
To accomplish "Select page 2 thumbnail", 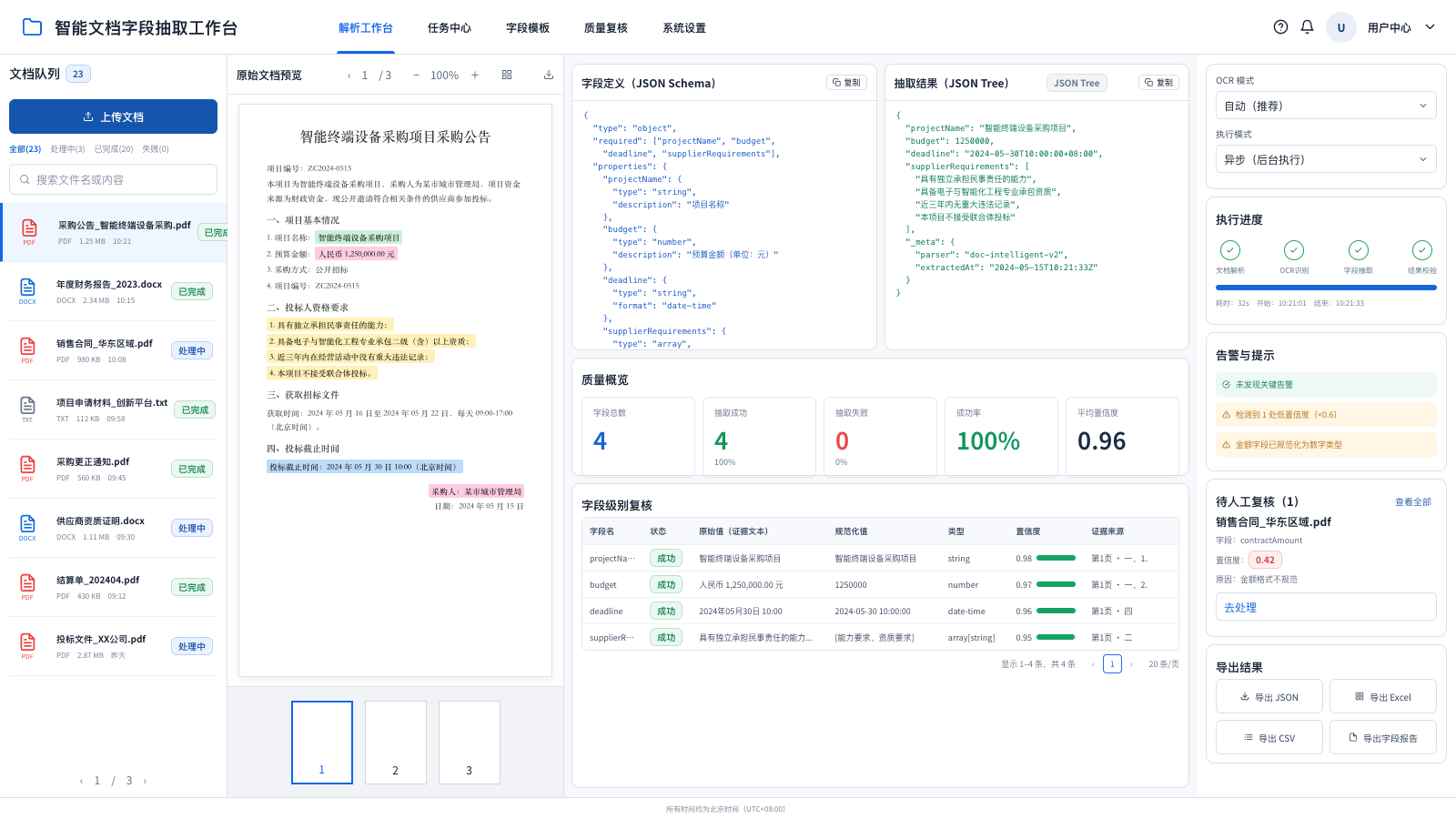I will coord(396,743).
